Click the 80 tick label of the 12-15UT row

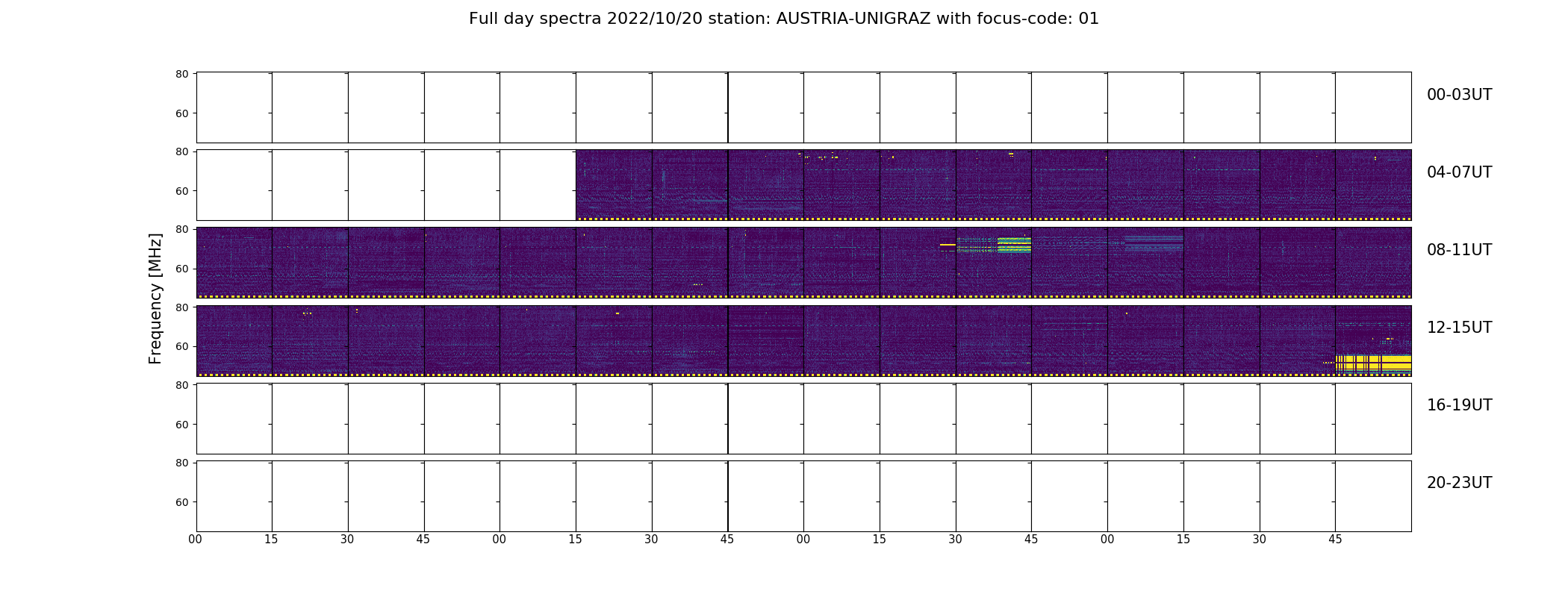(x=181, y=307)
